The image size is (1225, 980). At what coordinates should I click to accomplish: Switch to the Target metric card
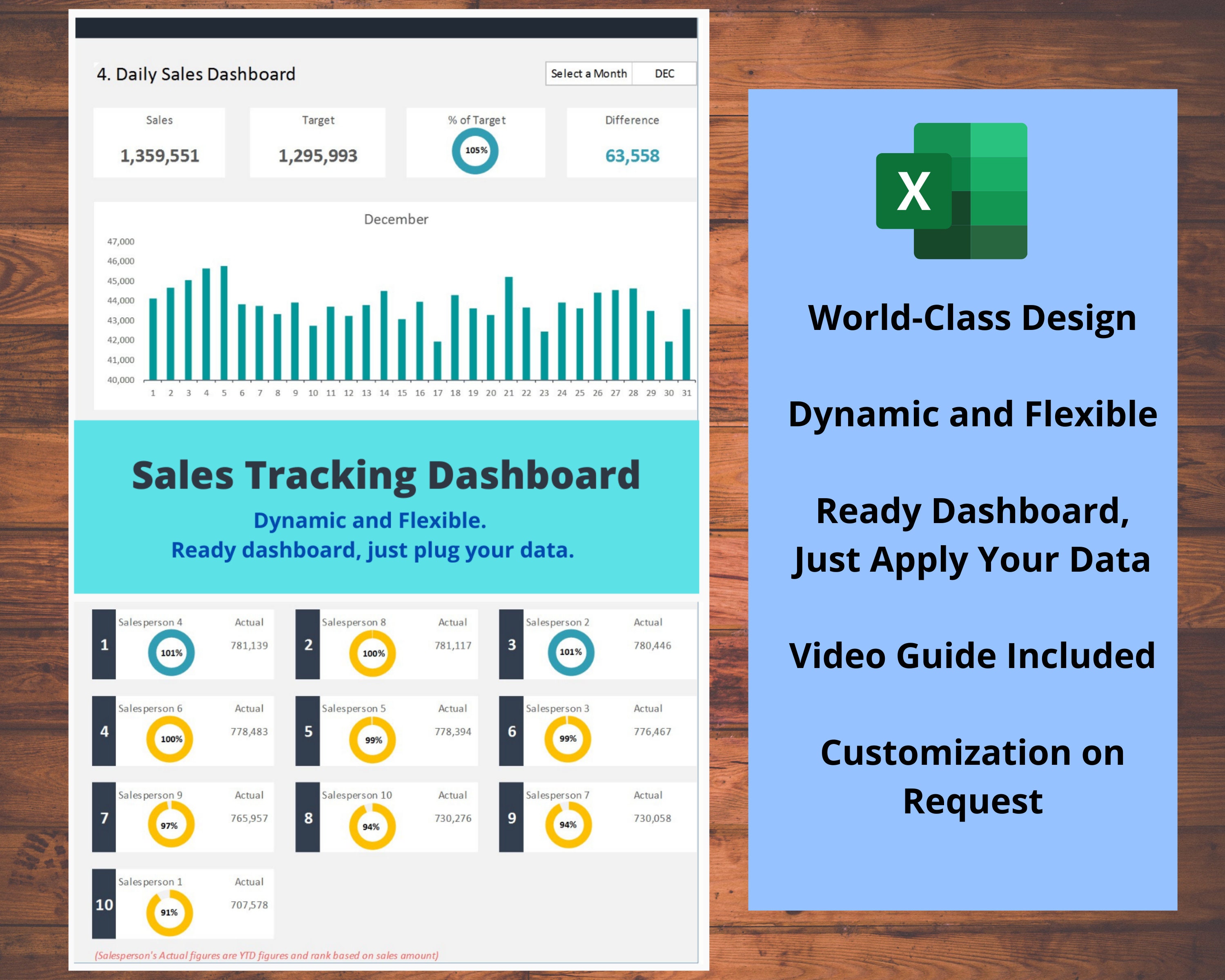tap(318, 142)
